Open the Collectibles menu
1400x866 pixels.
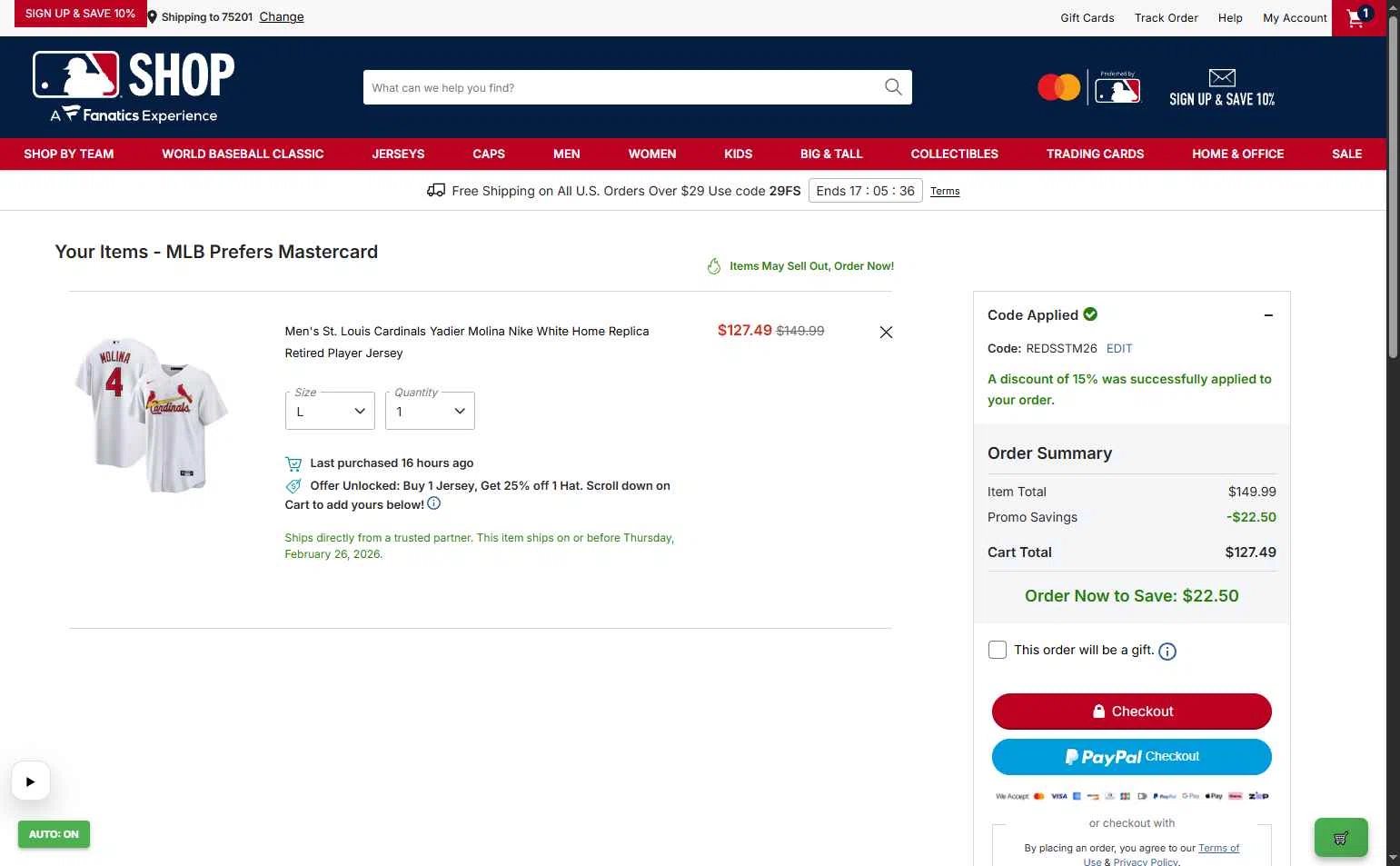(955, 154)
